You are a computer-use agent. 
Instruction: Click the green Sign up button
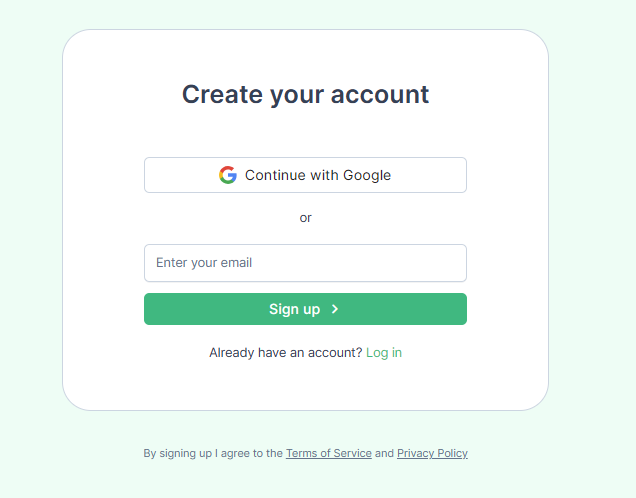[x=305, y=309]
